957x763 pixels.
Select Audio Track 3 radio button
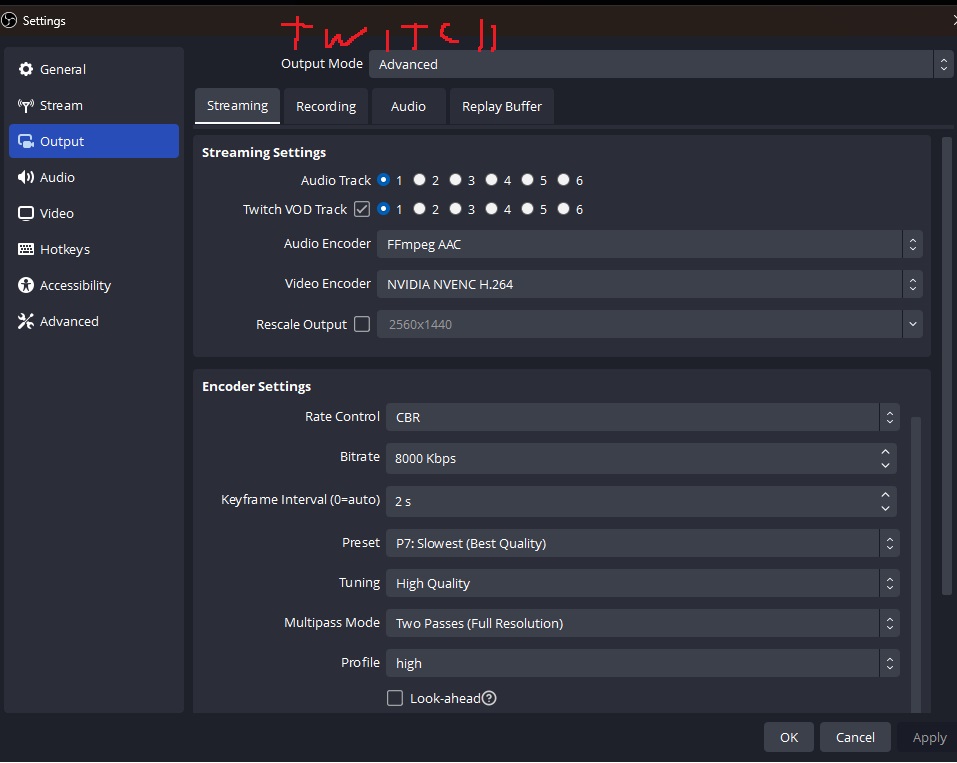[455, 180]
